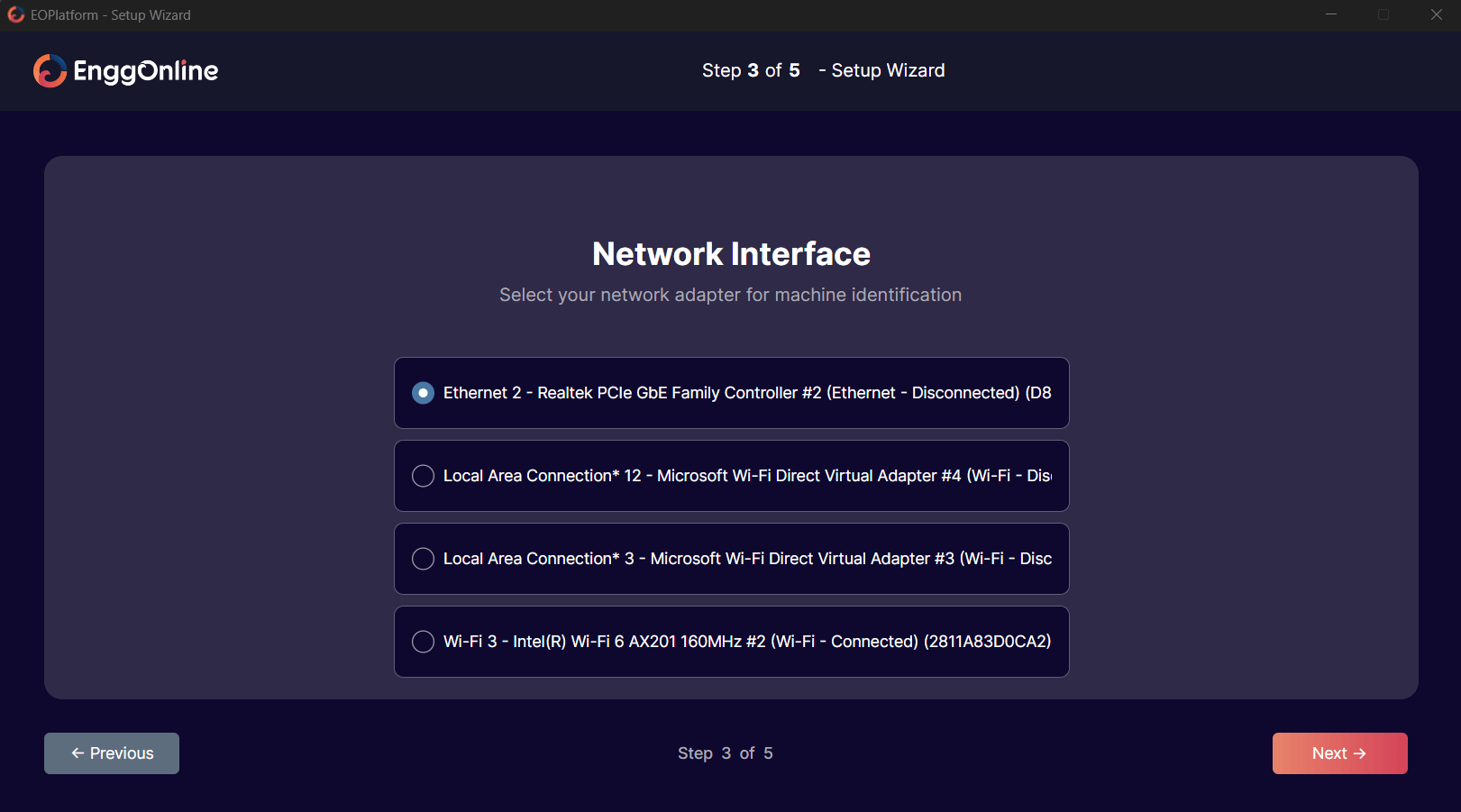Click the adapter selection subtitle text
This screenshot has width=1461, height=812.
tap(730, 295)
